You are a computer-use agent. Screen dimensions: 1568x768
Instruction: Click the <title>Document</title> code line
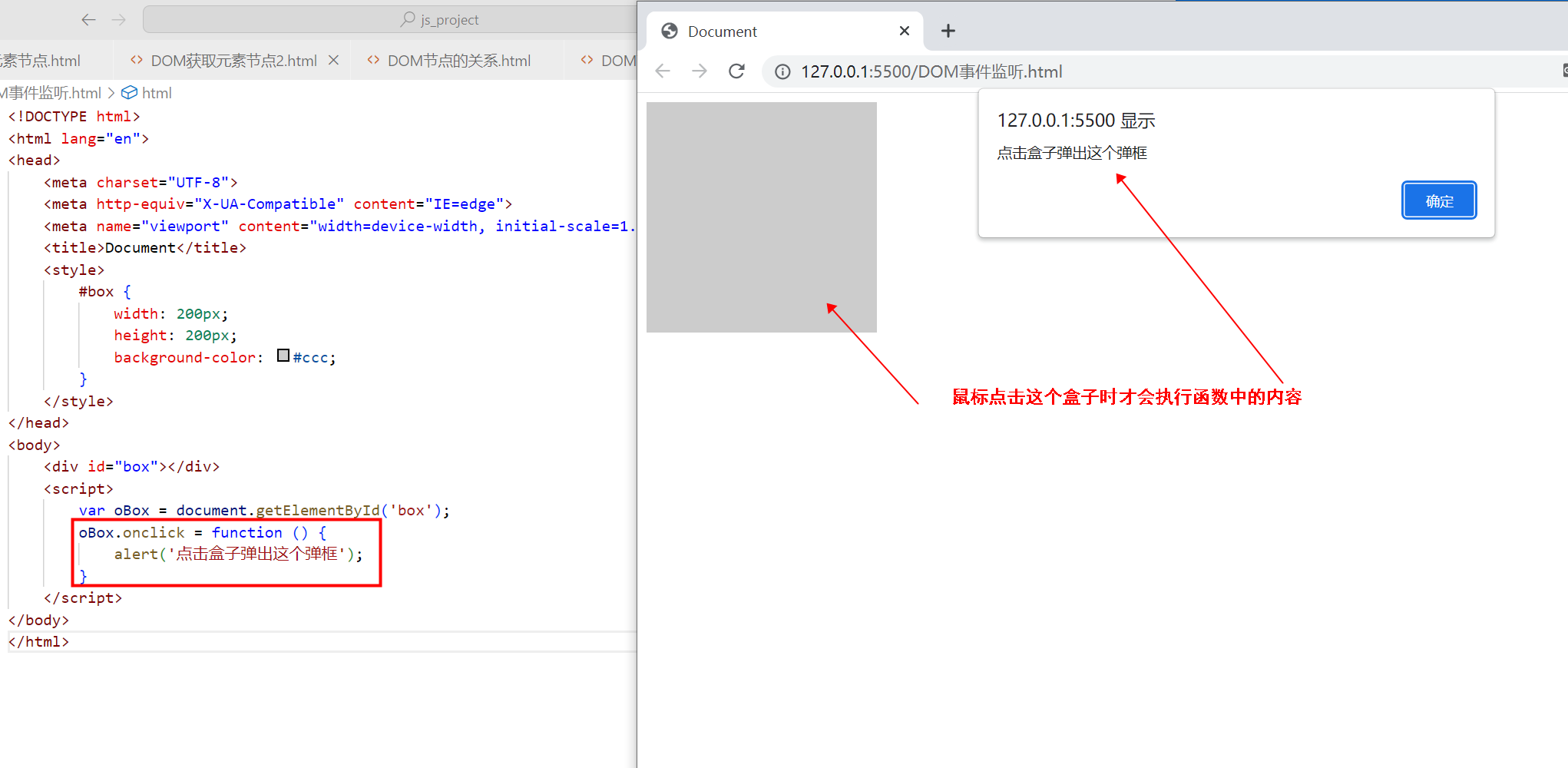coord(145,247)
